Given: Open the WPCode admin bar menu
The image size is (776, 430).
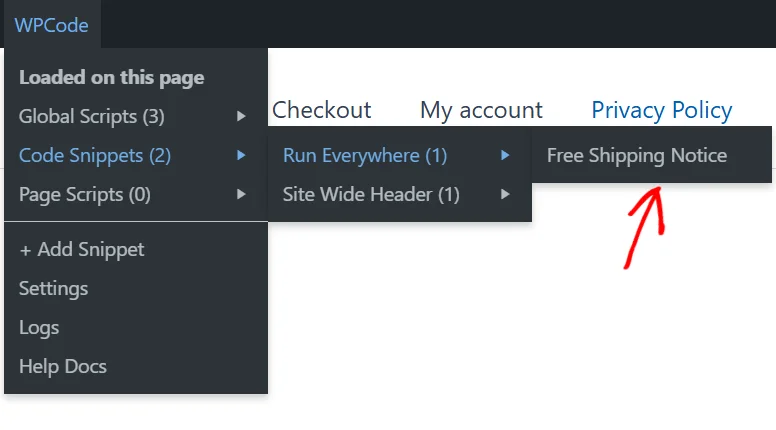Looking at the screenshot, I should point(51,25).
